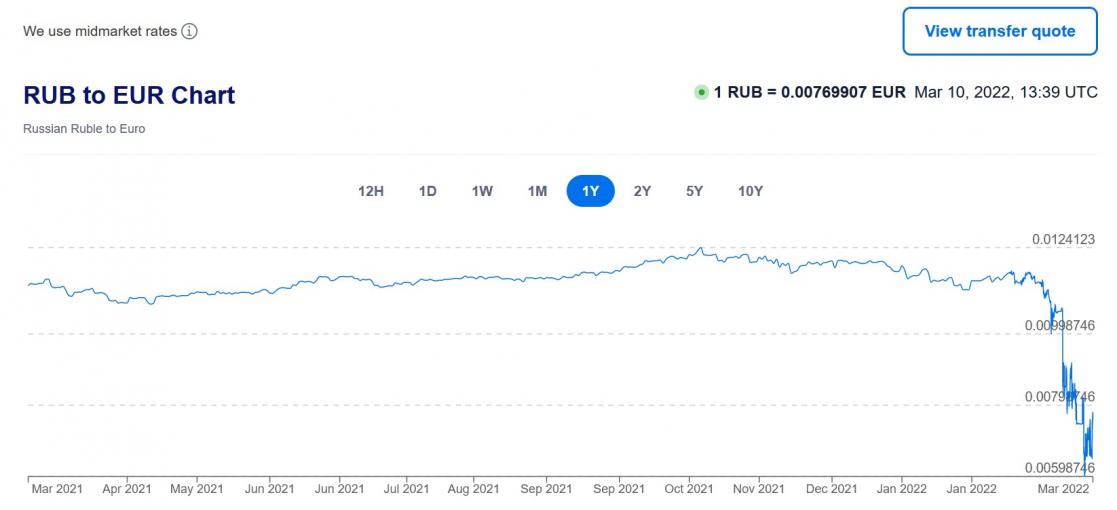
Task: Click the Oct 2021 x-axis marker
Action: pos(689,489)
